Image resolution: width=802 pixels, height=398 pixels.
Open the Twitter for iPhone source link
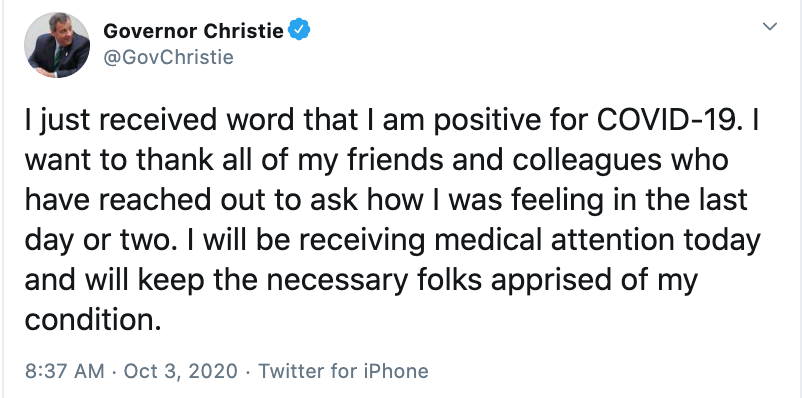point(343,371)
